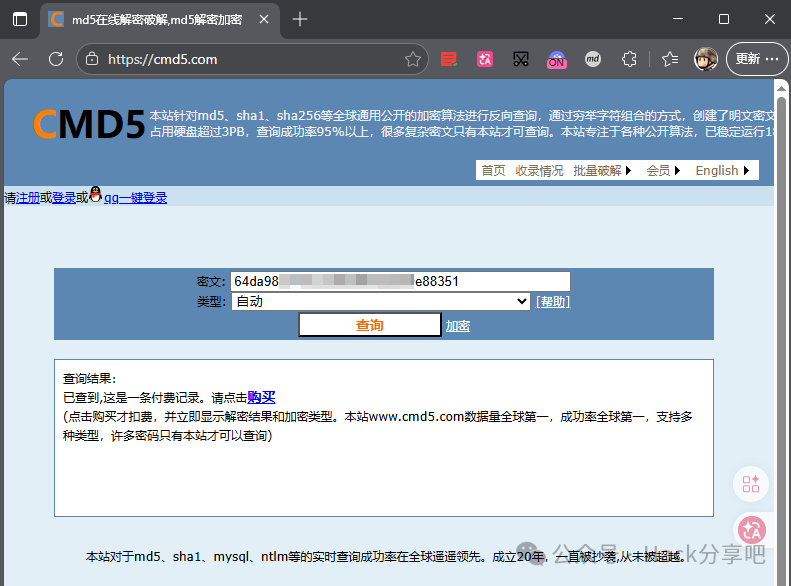The image size is (791, 586).
Task: Click the [帮助] help link
Action: 553,302
